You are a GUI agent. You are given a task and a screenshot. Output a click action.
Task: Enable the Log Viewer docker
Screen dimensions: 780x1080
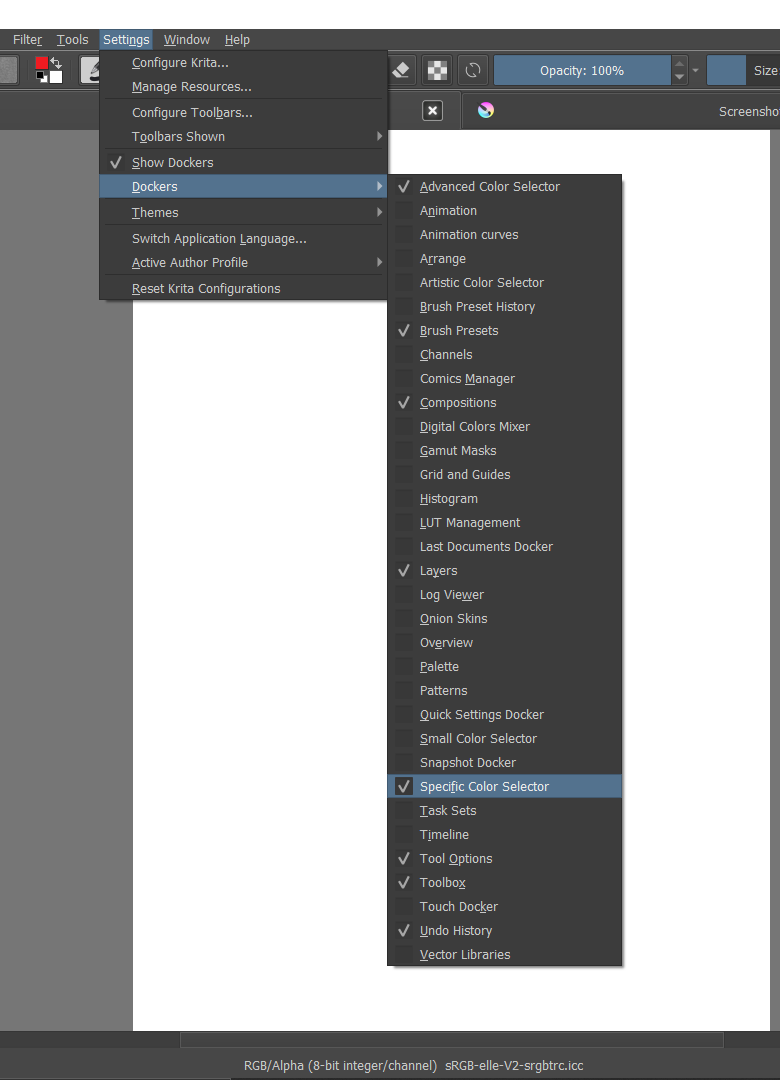[504, 594]
